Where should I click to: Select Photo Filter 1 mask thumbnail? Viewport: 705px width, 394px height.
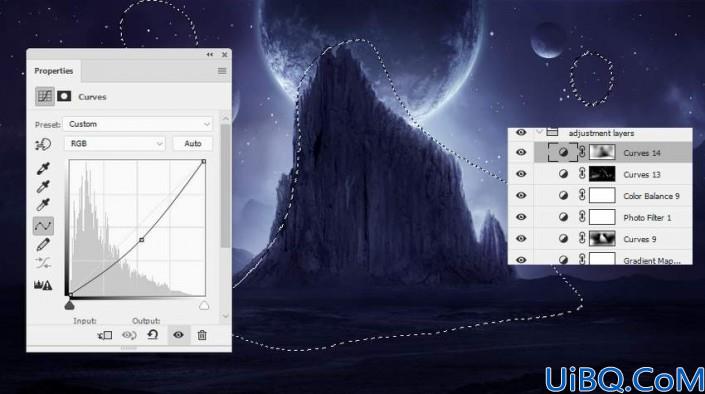tap(602, 217)
